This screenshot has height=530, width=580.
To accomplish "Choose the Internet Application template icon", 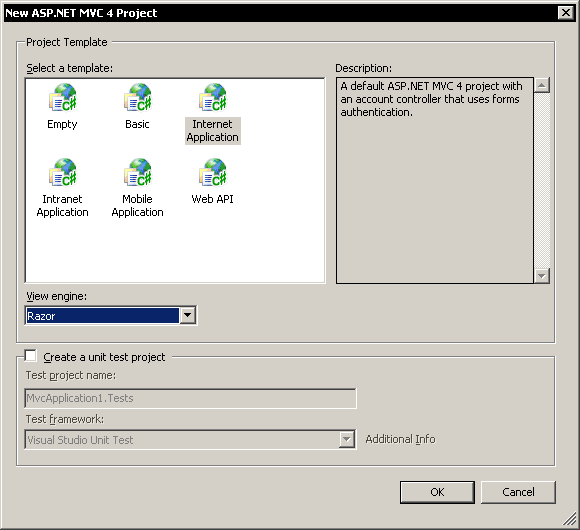I will [x=213, y=98].
